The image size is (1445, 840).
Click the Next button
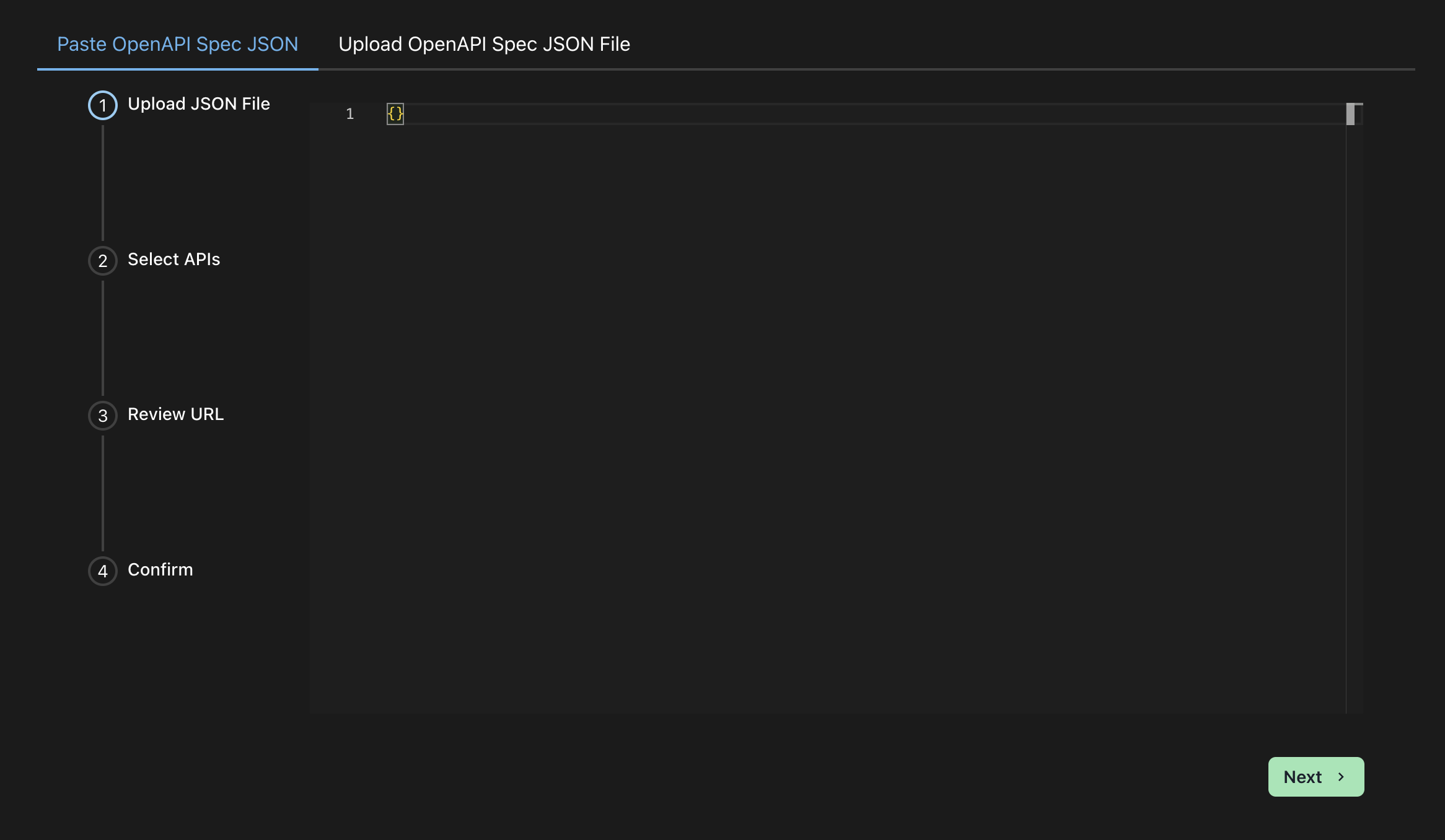pos(1315,776)
